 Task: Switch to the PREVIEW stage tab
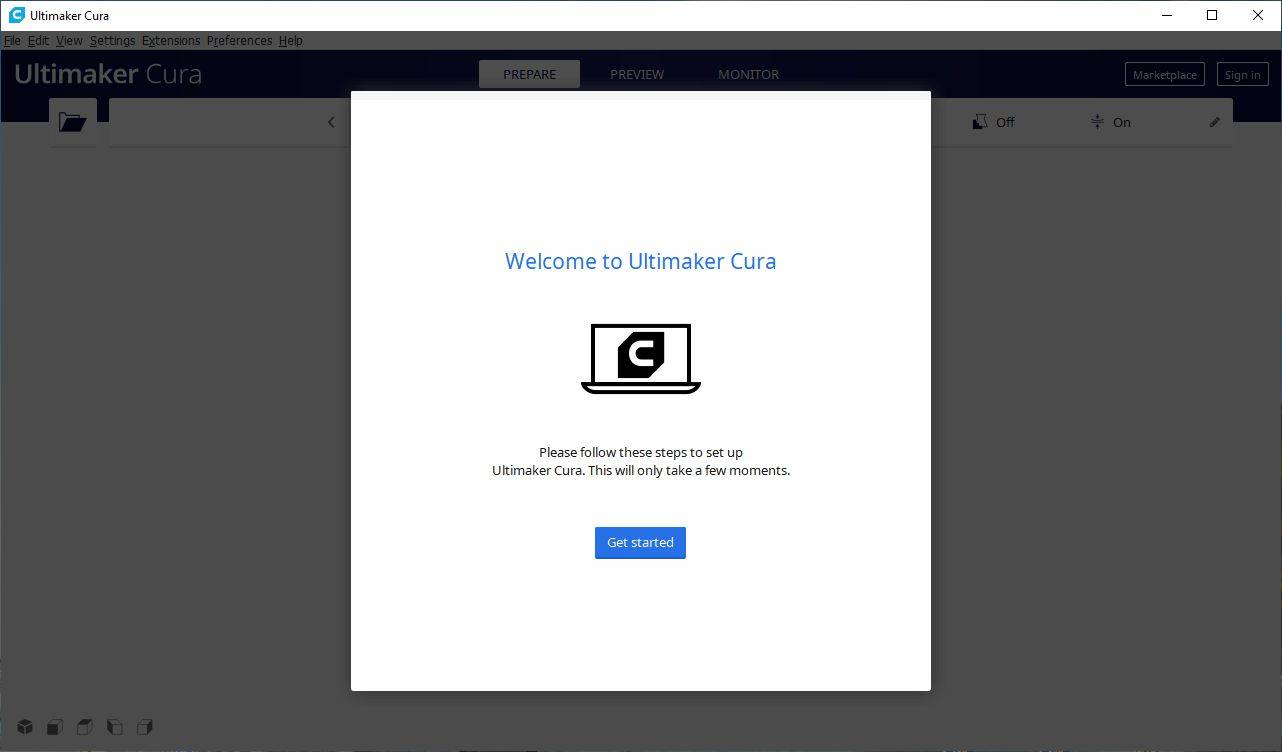pyautogui.click(x=637, y=74)
